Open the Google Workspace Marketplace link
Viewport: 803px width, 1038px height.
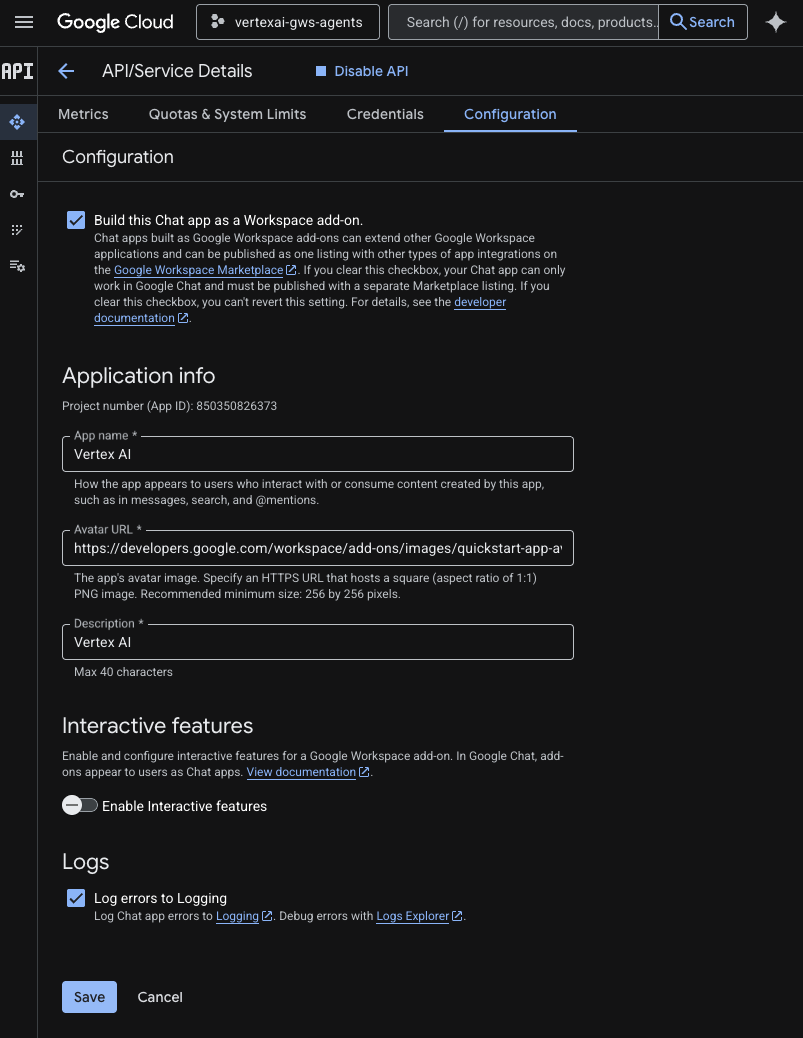tap(198, 270)
